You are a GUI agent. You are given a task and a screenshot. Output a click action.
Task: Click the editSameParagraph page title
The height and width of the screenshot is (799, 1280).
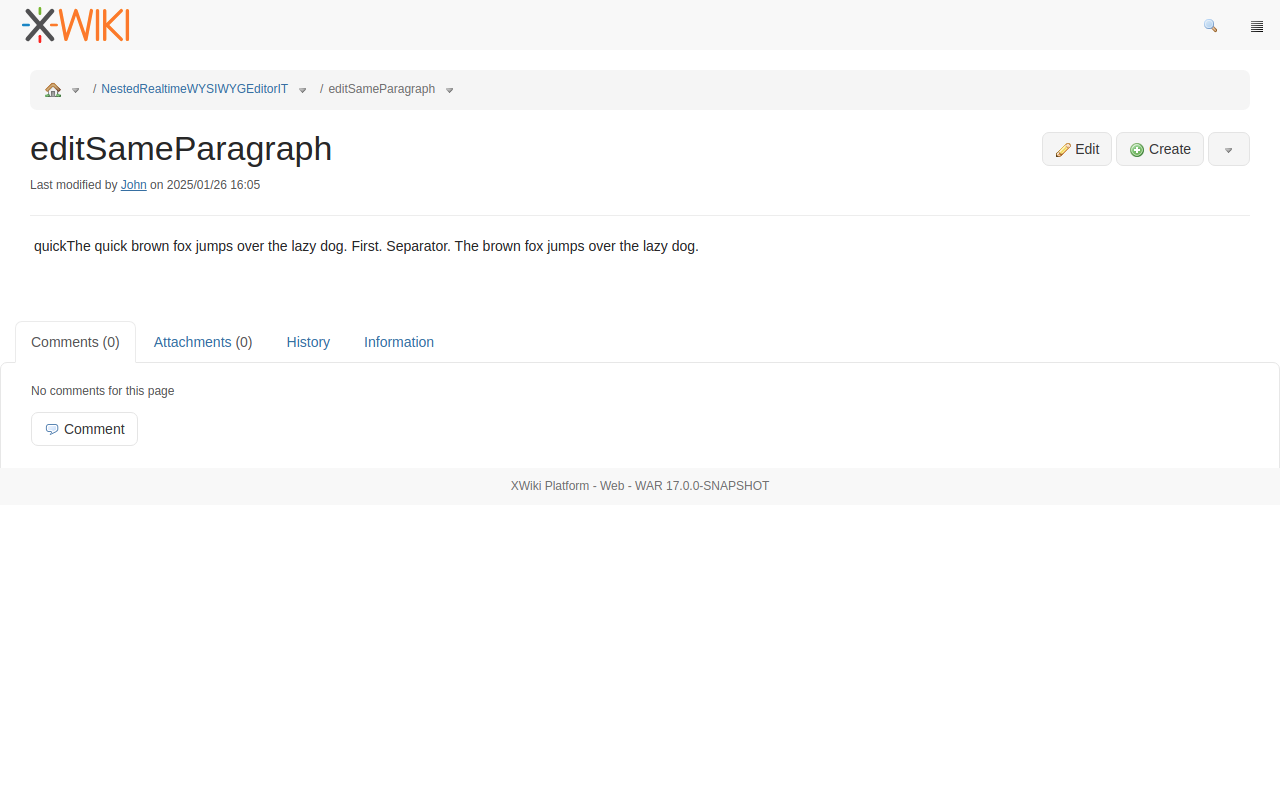click(181, 148)
